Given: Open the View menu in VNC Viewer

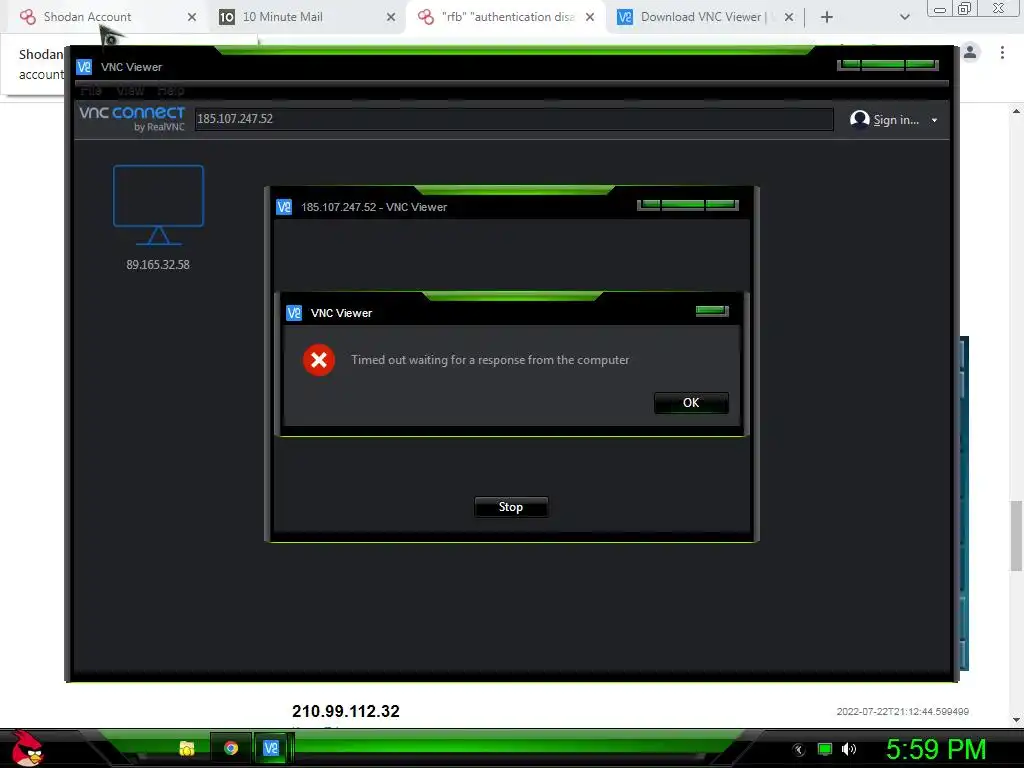Looking at the screenshot, I should coord(130,90).
